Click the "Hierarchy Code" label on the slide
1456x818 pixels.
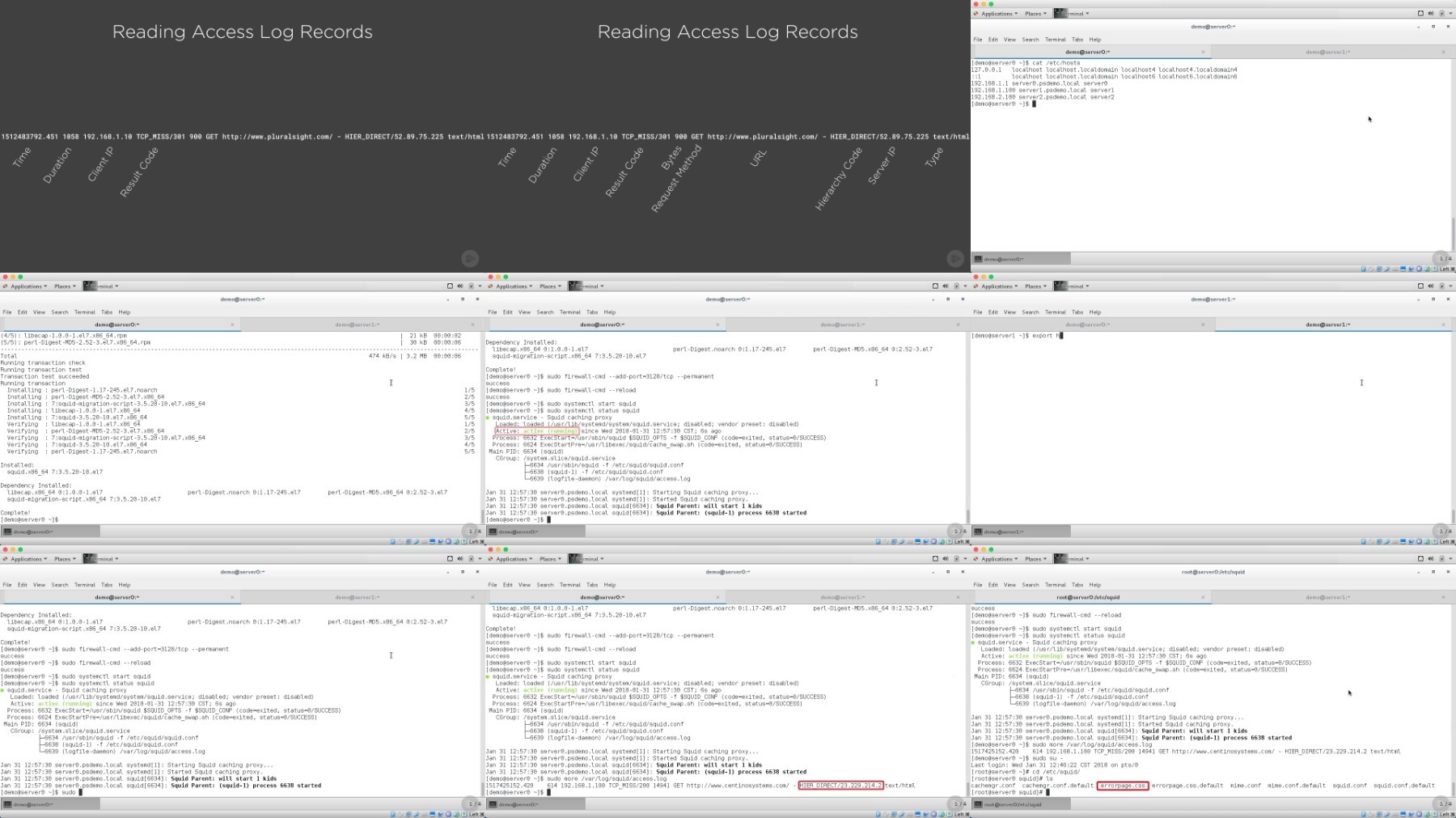tap(838, 180)
